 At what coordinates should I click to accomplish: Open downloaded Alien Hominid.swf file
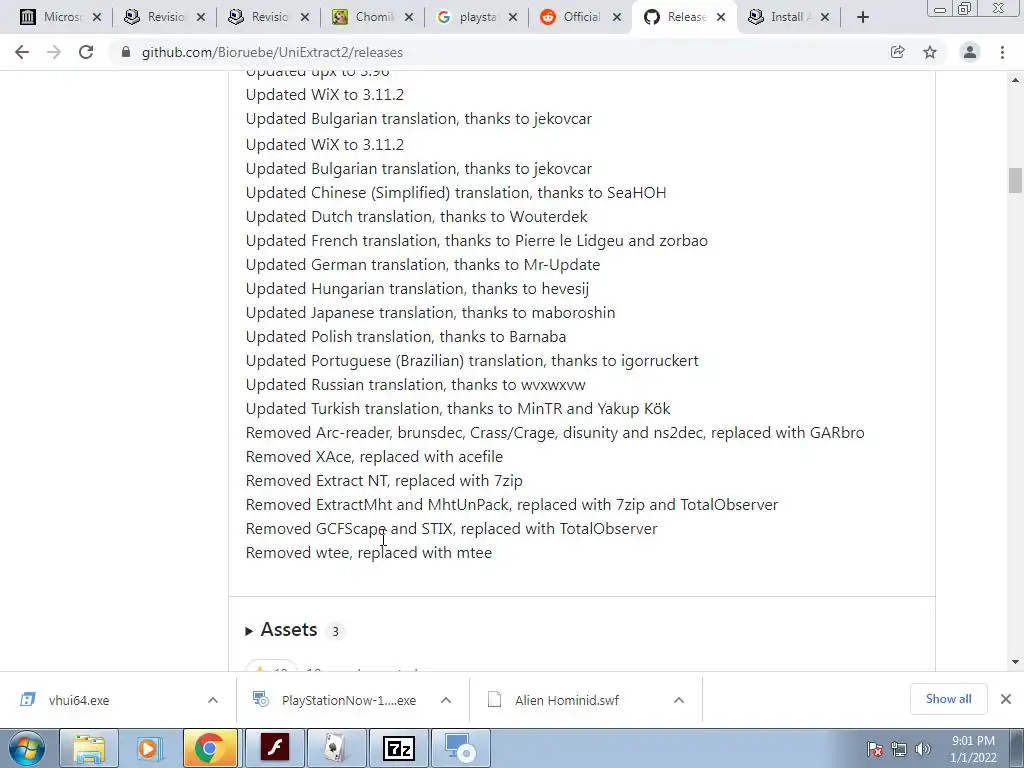[566, 700]
